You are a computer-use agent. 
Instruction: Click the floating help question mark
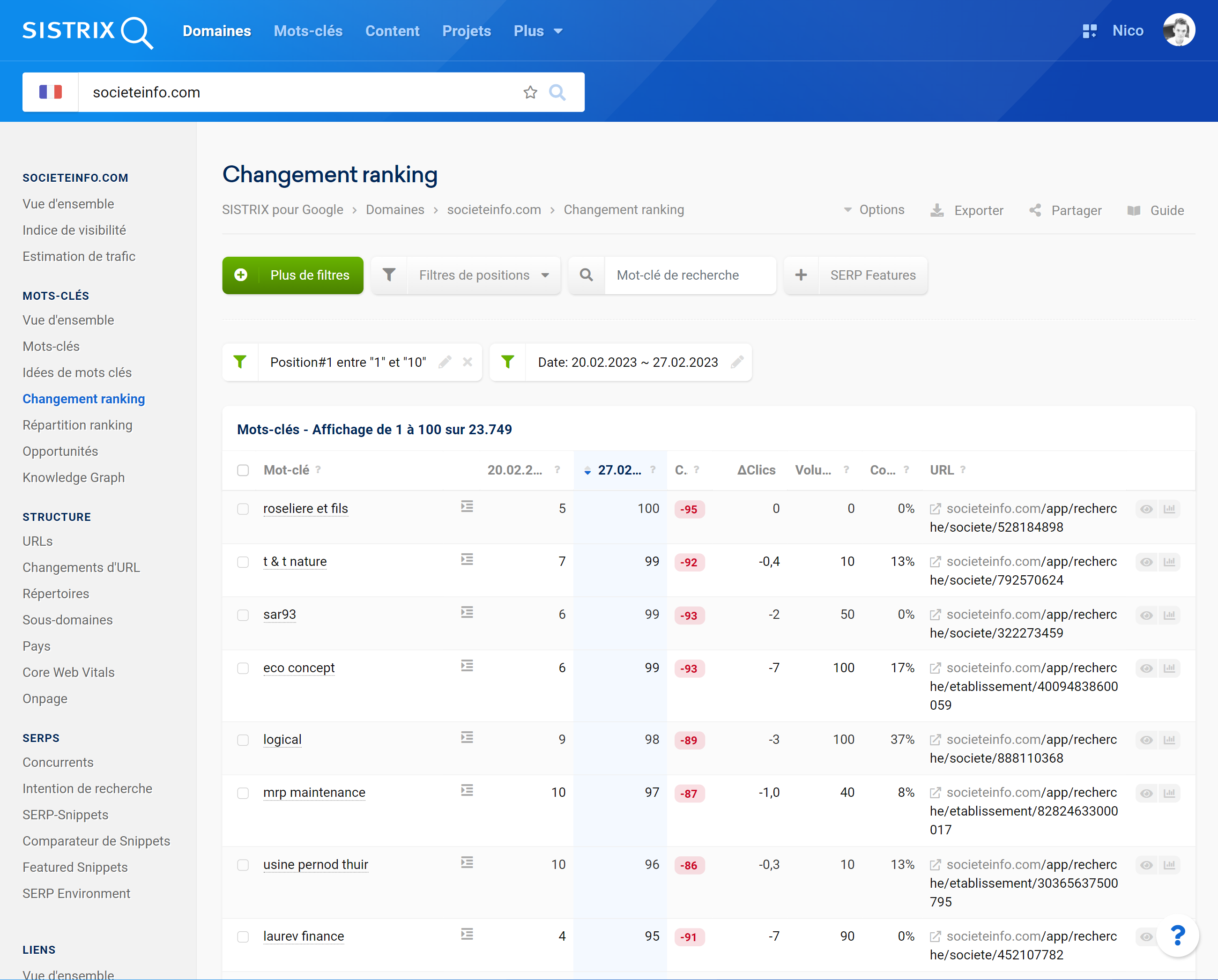1178,936
